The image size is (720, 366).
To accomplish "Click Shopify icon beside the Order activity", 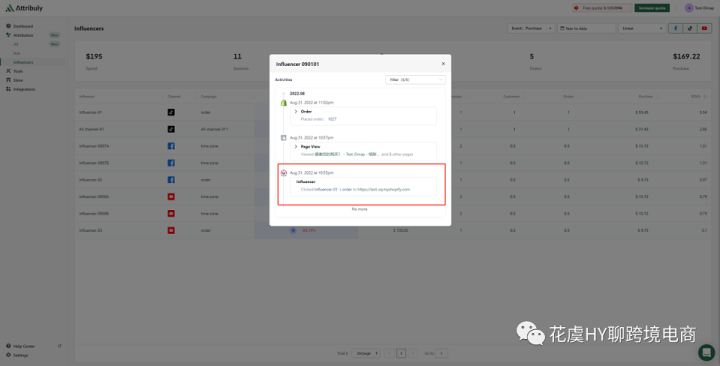I will click(283, 103).
